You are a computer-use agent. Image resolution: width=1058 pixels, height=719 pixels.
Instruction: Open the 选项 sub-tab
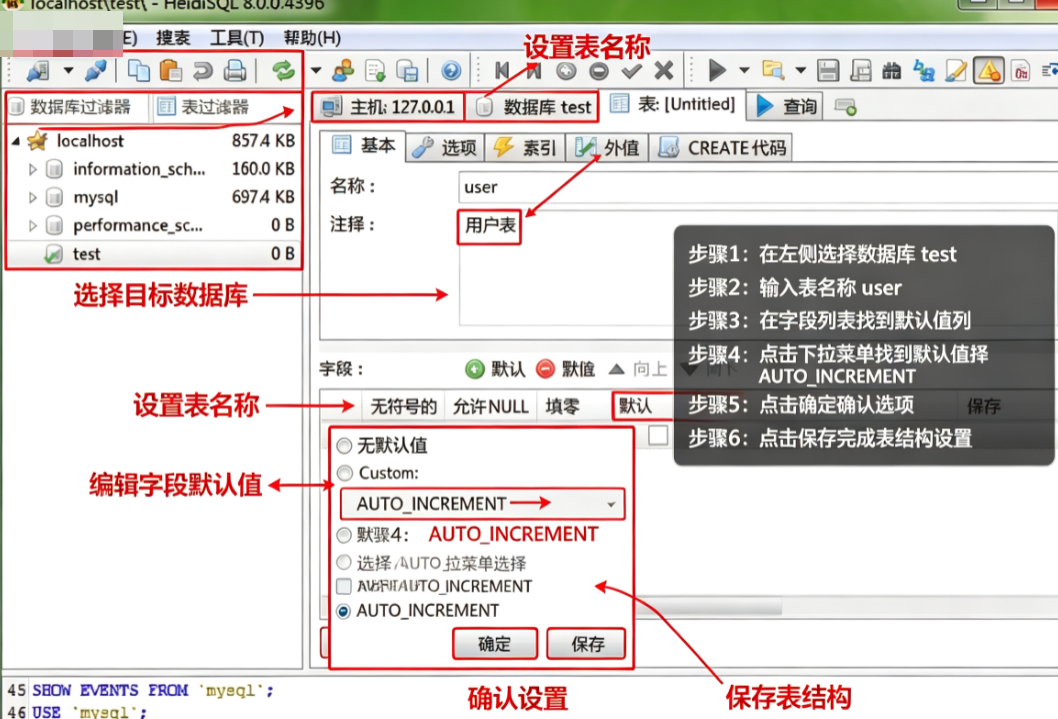coord(445,148)
